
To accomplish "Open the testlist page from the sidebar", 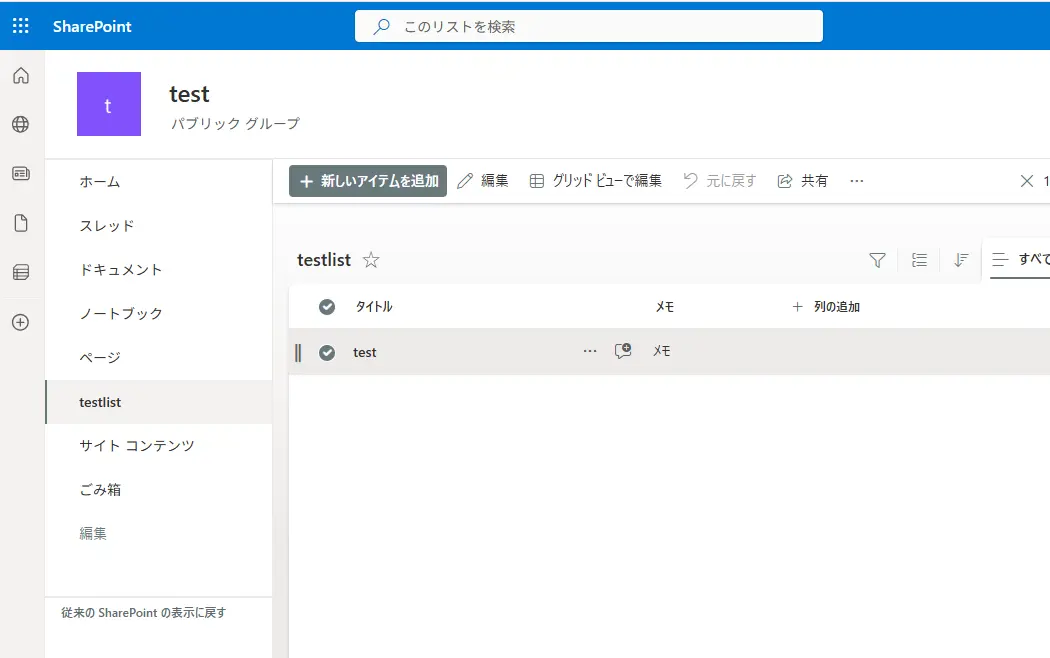I will [100, 401].
